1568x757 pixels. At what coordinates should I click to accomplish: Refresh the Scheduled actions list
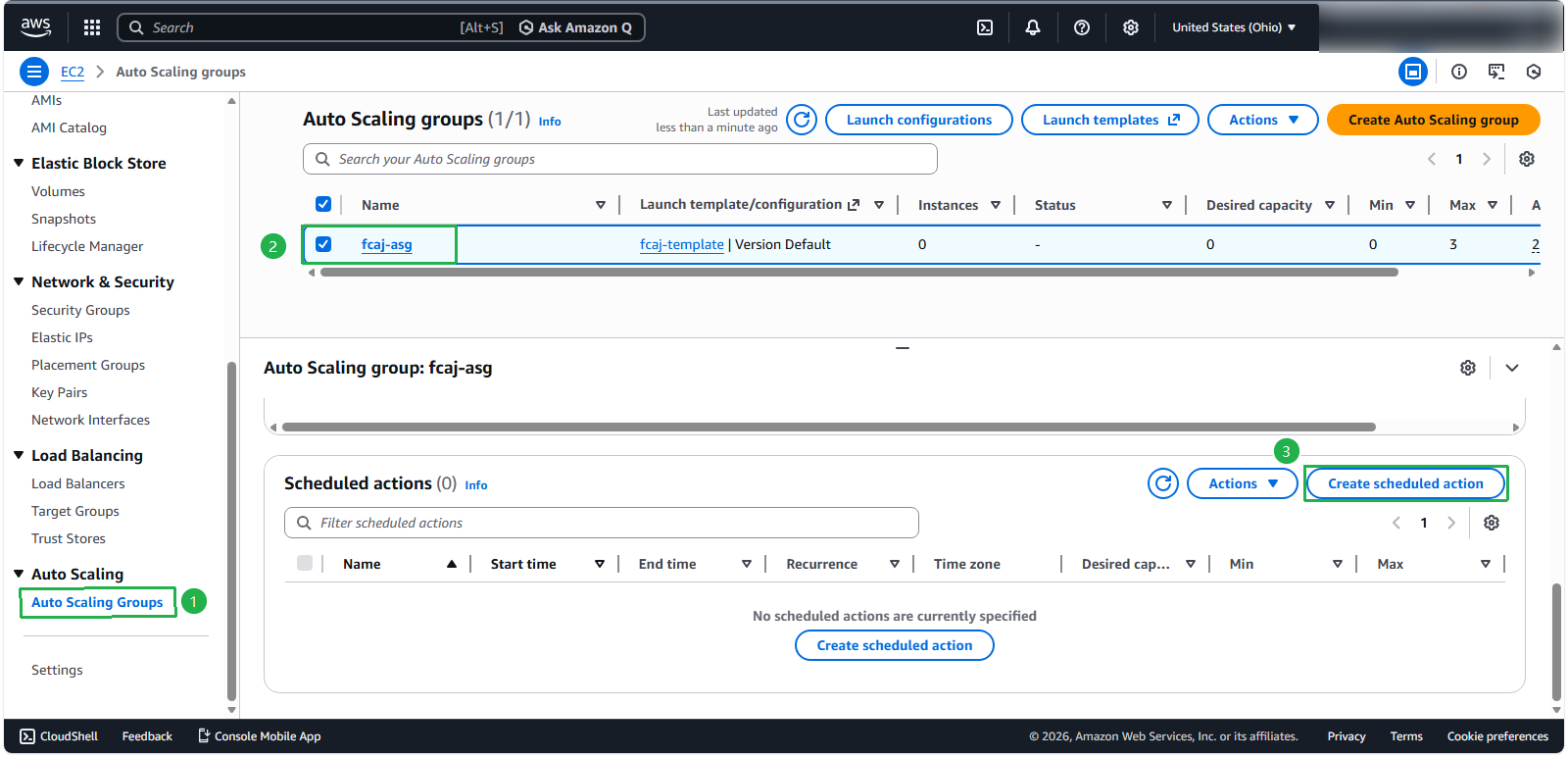point(1163,483)
